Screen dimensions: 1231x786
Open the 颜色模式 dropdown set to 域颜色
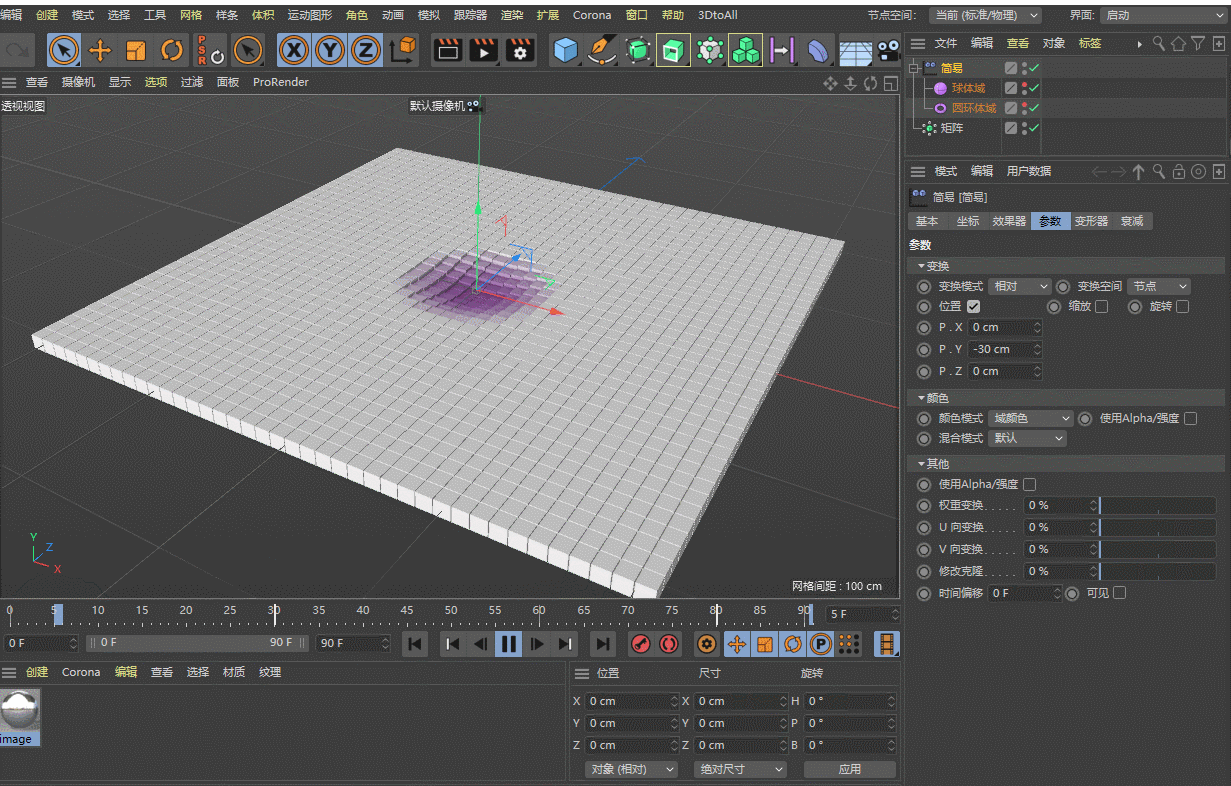(x=1031, y=419)
